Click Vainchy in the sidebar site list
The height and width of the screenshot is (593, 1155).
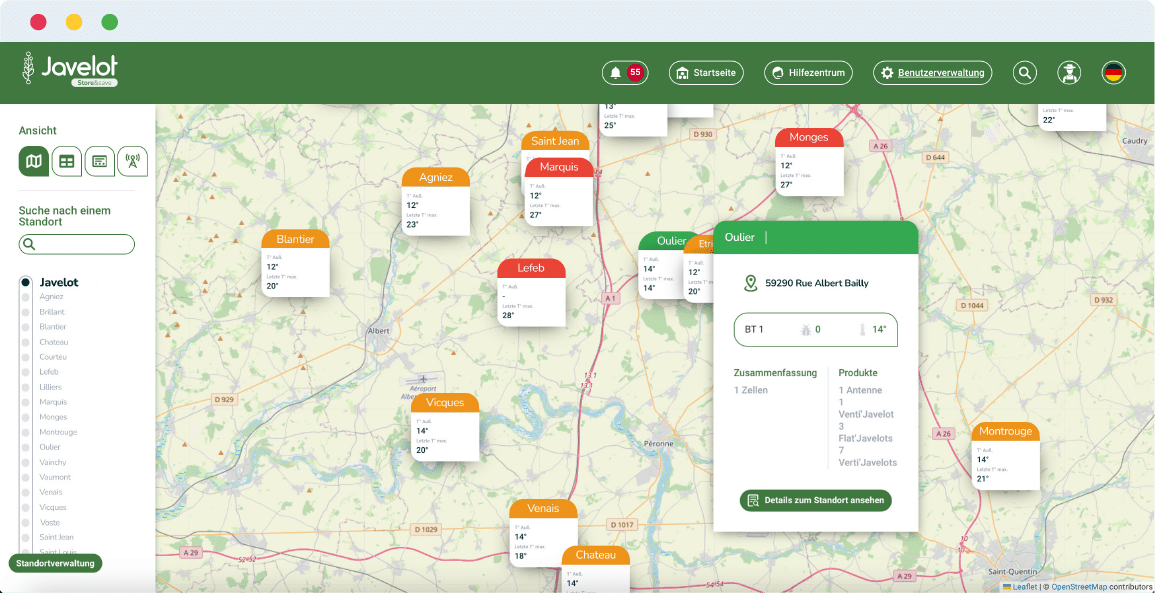[x=53, y=463]
